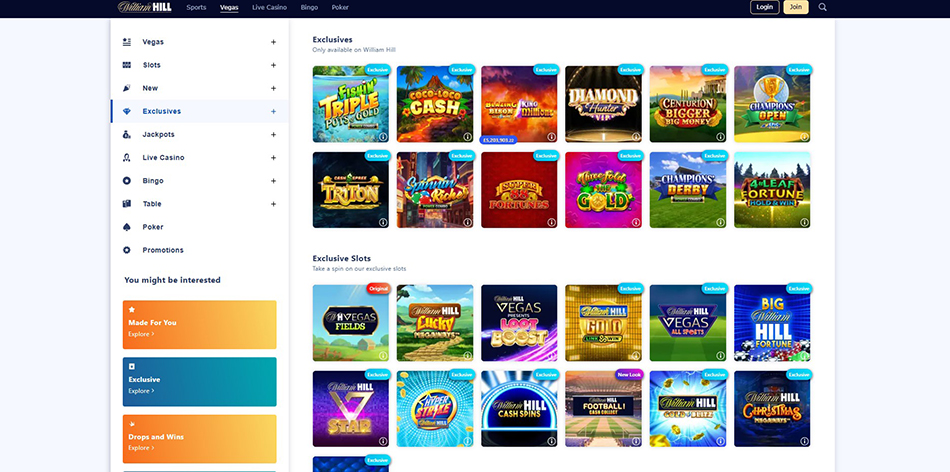Screen dimensions: 950x472
Task: Click the Join button
Action: coord(796,7)
